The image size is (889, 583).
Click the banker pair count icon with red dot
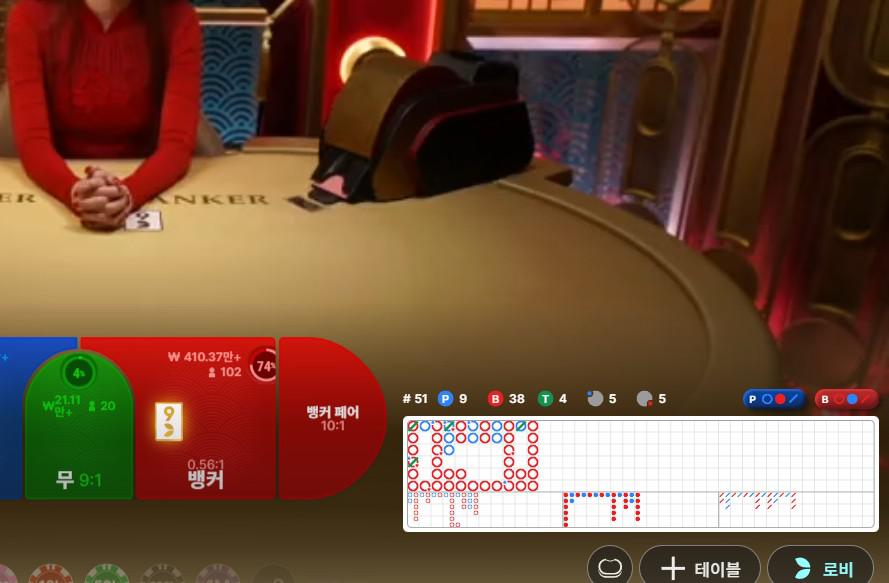[645, 399]
